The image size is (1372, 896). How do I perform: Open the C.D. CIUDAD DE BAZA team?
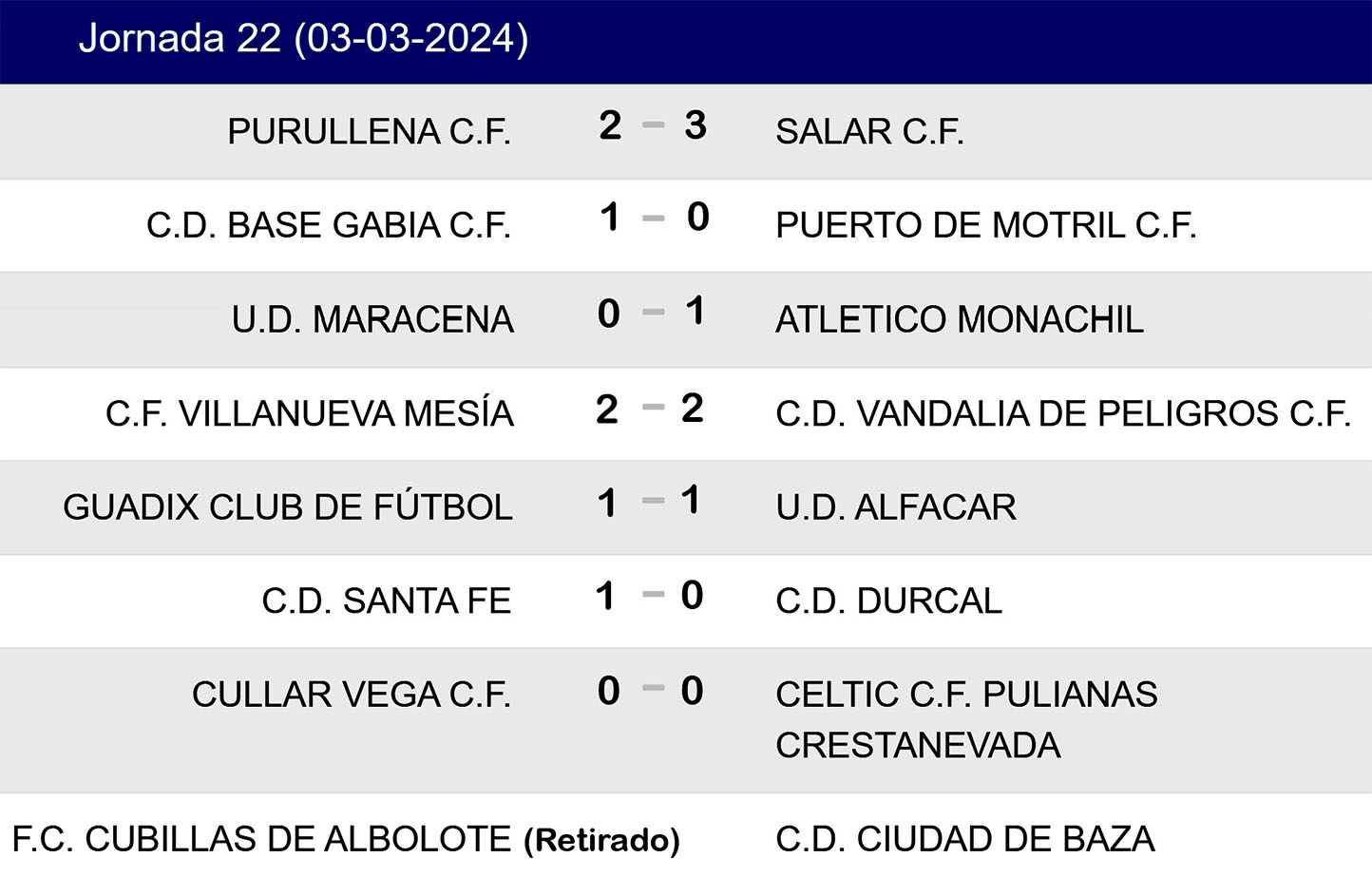(964, 839)
